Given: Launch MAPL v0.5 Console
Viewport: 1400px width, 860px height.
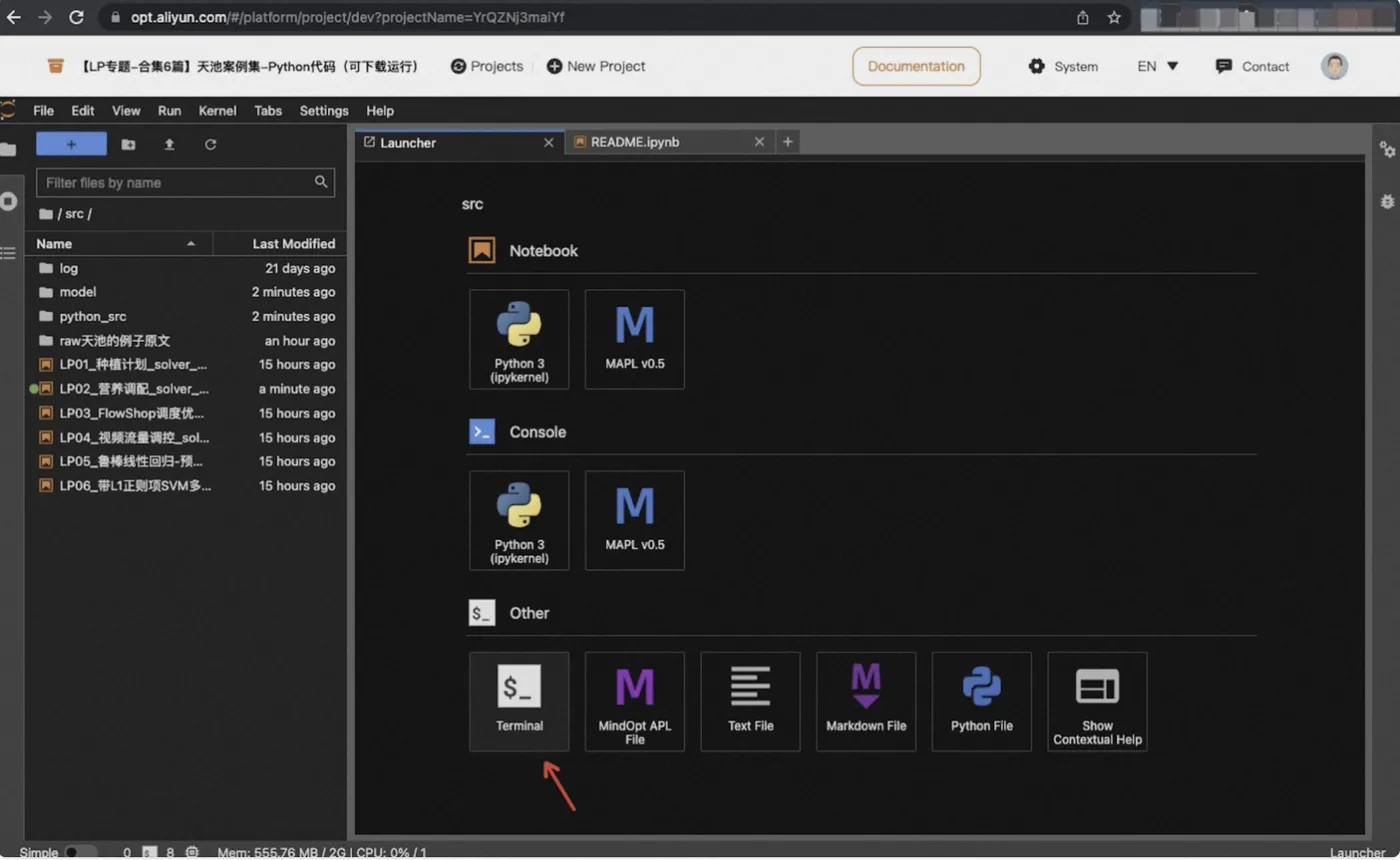Looking at the screenshot, I should [635, 520].
